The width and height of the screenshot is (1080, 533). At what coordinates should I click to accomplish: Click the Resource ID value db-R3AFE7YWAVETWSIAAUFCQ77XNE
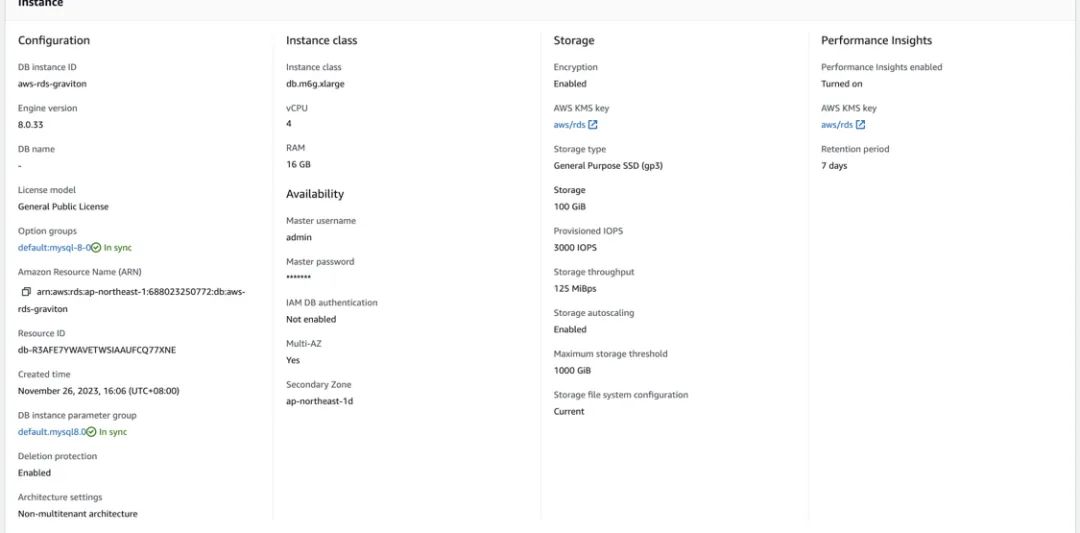97,350
